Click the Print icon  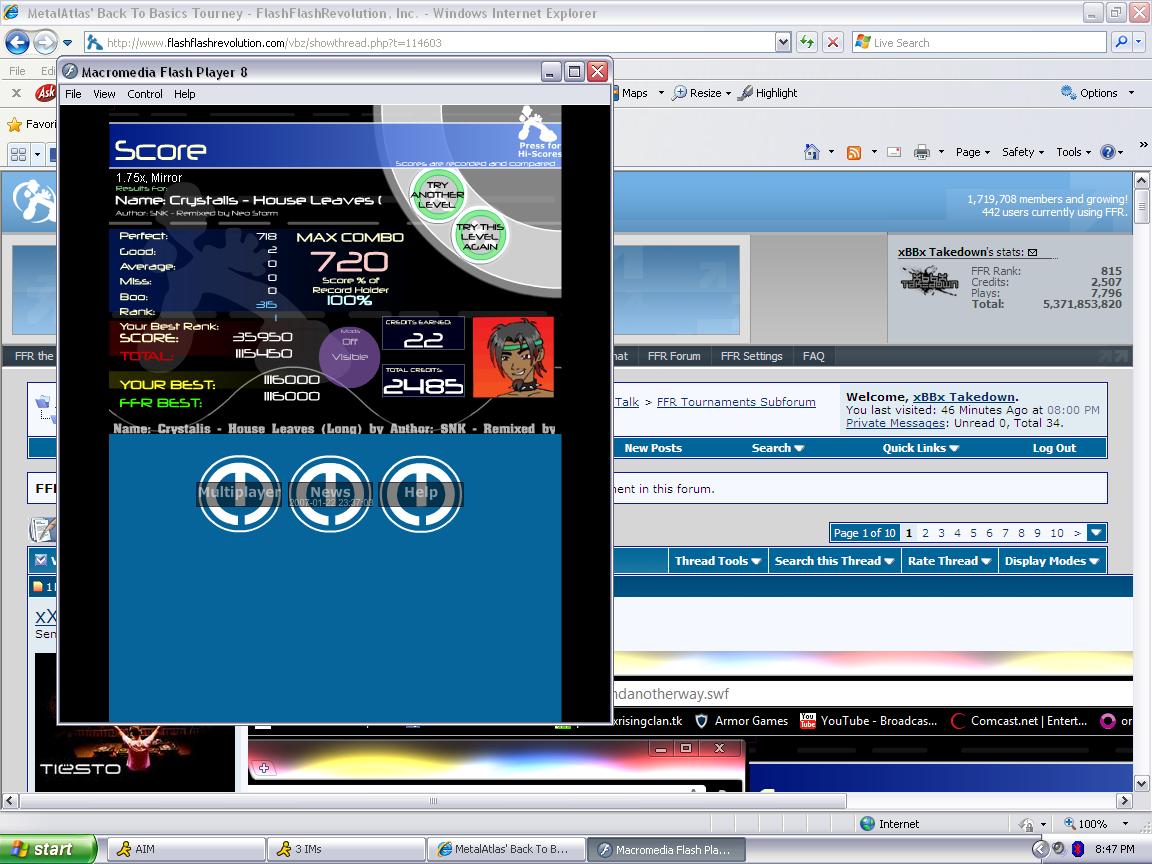[921, 152]
